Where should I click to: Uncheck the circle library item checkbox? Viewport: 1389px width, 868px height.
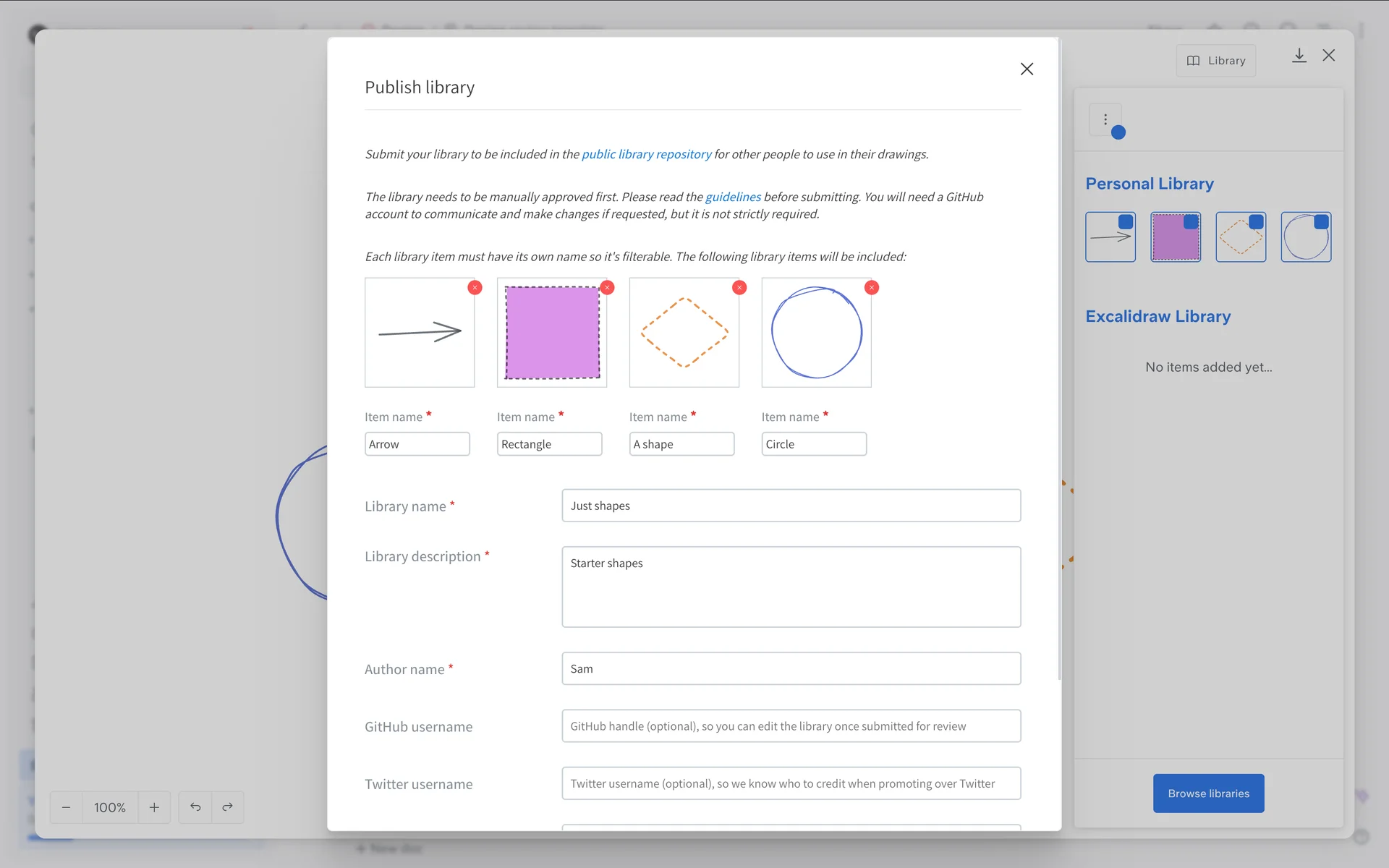[1321, 222]
